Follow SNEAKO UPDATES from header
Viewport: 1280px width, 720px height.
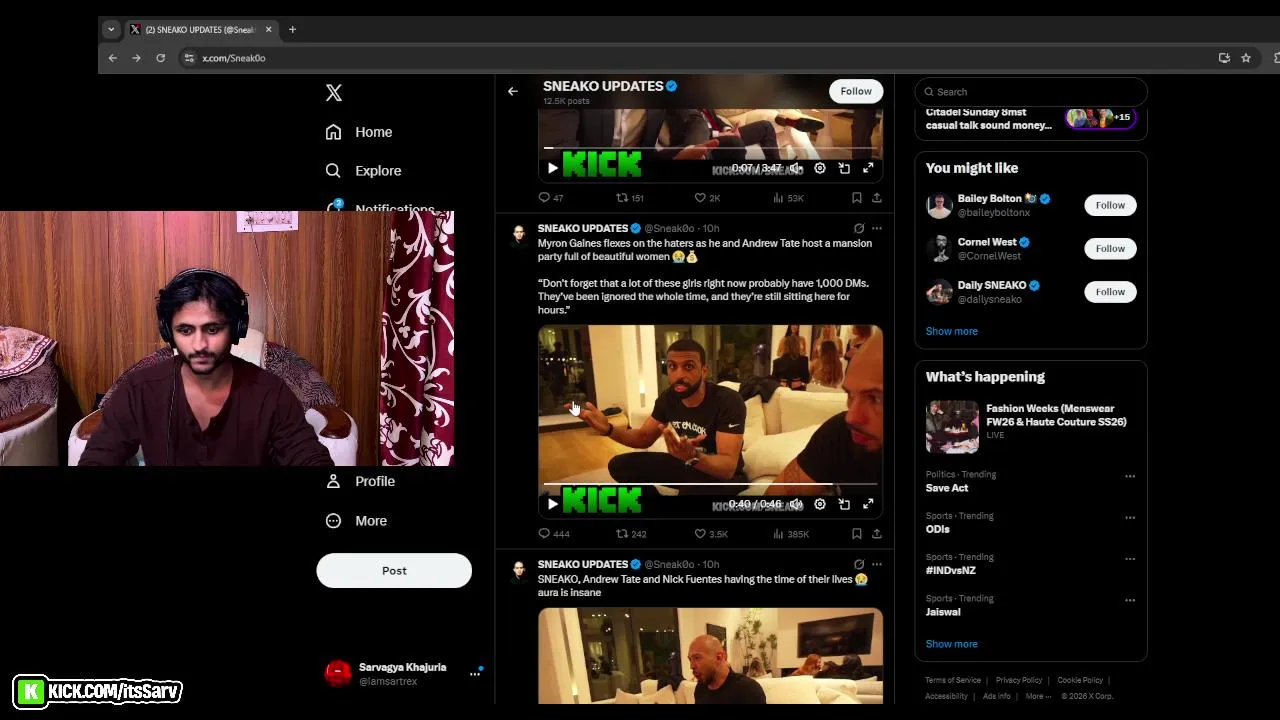click(x=856, y=91)
